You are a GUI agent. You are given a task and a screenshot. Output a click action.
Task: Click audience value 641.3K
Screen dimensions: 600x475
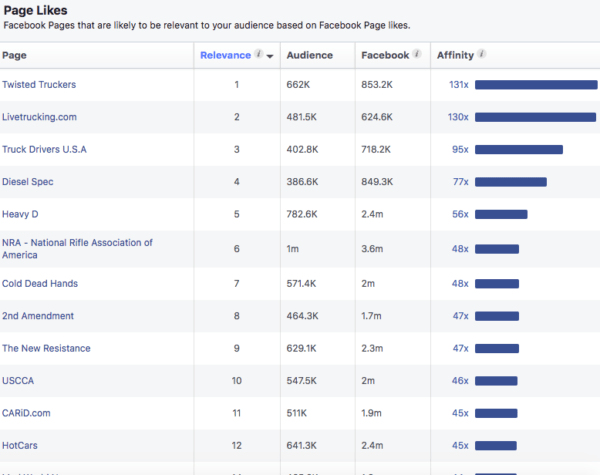[x=302, y=446]
